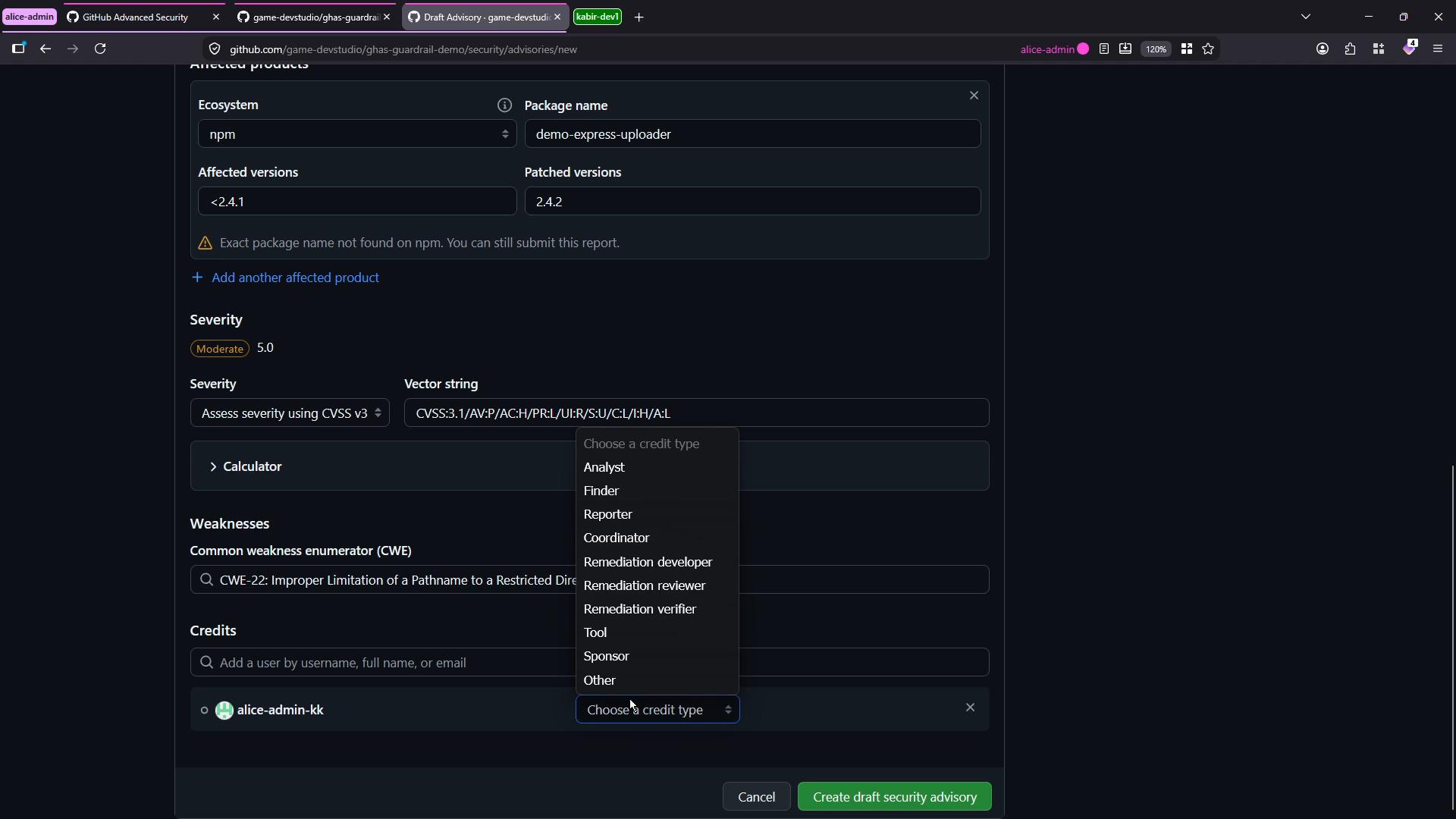Click the Ecosystem info icon
This screenshot has height=819, width=1456.
click(x=504, y=105)
